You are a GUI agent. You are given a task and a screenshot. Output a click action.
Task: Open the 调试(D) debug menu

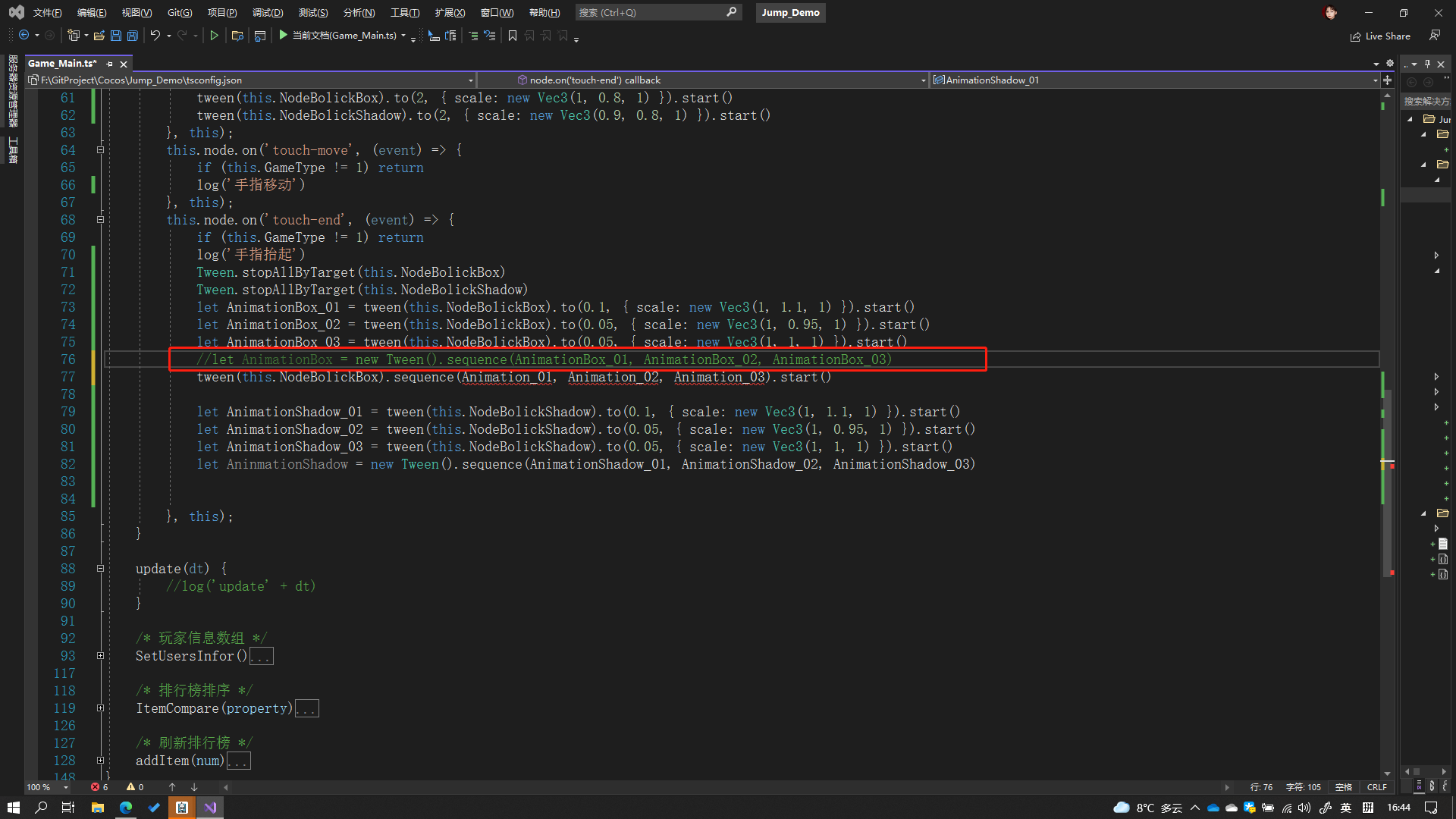pyautogui.click(x=267, y=13)
